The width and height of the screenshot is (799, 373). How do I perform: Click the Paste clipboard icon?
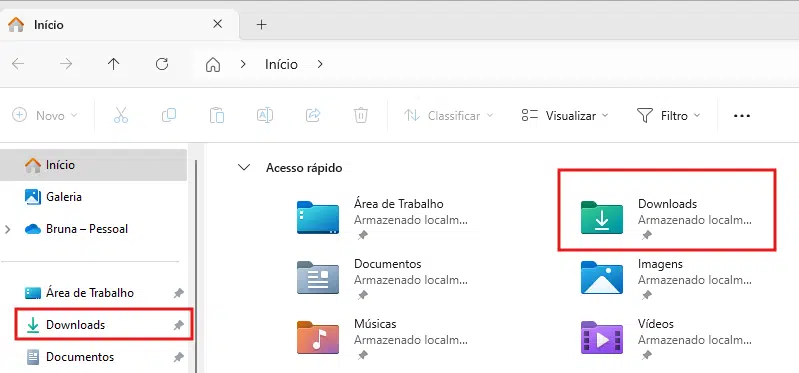coord(217,116)
